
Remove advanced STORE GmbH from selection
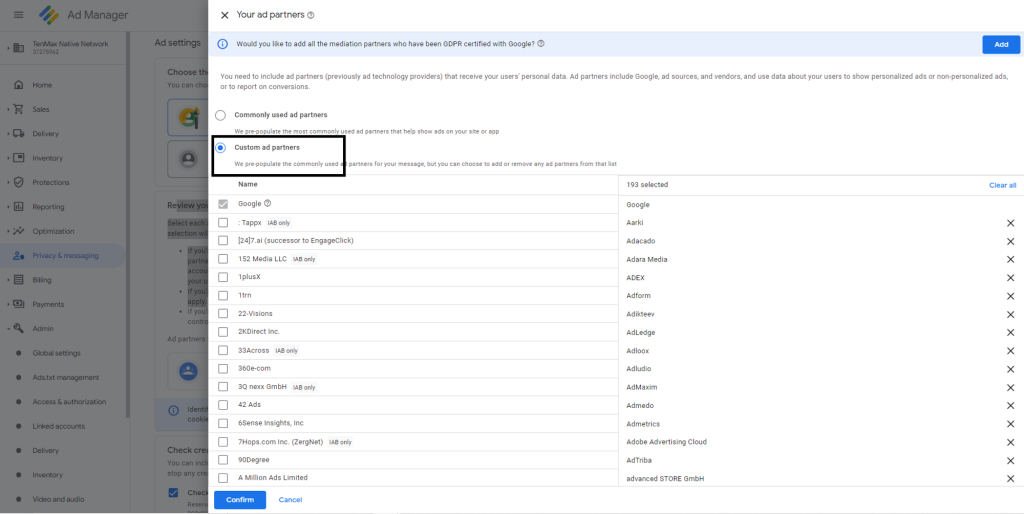point(1010,479)
